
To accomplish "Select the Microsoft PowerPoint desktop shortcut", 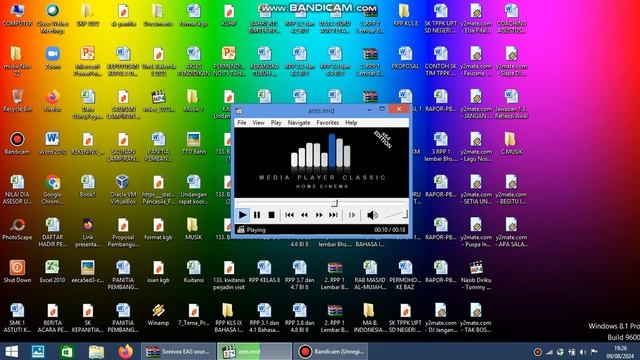I will click(87, 61).
